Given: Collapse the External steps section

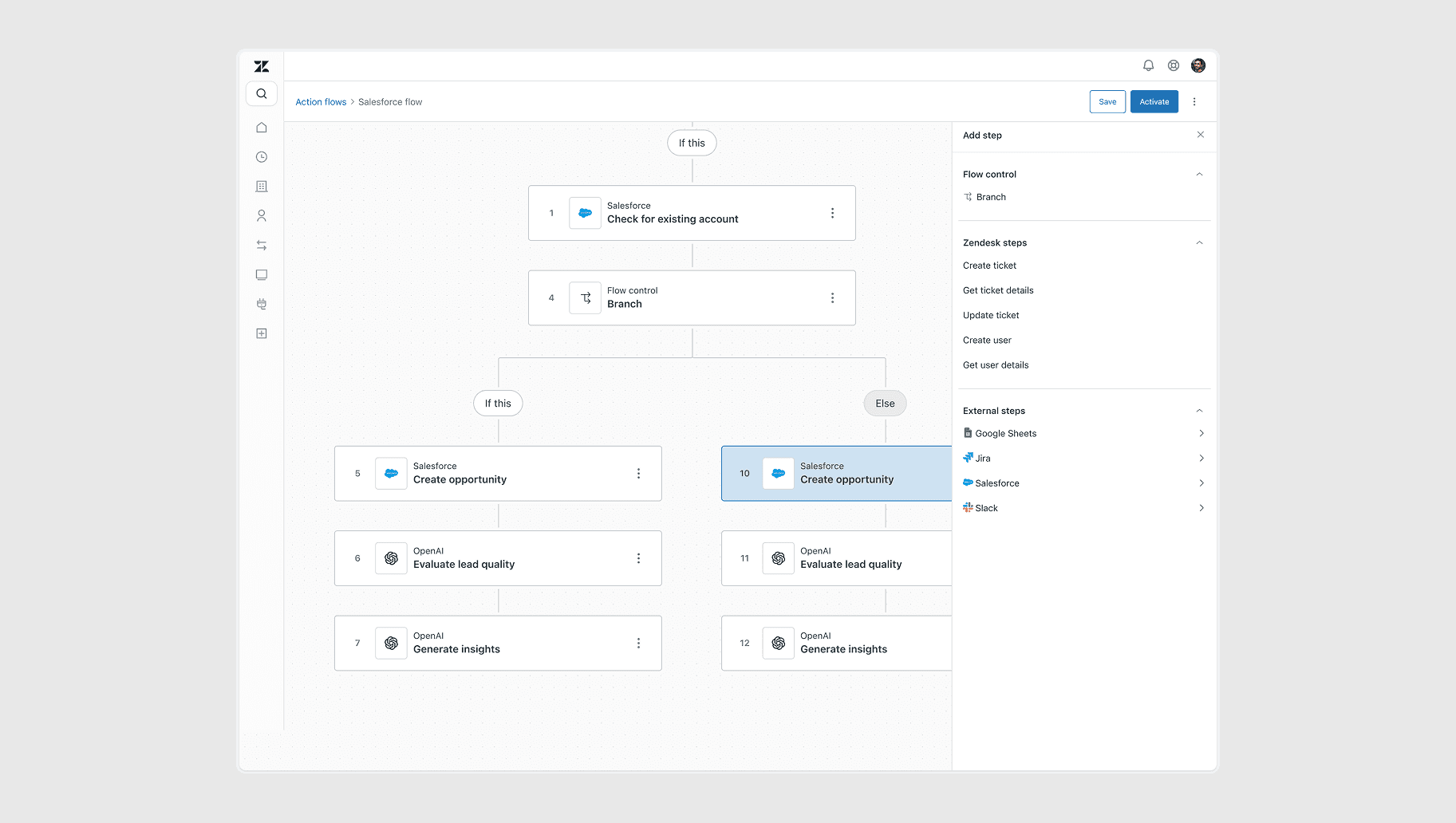Looking at the screenshot, I should pyautogui.click(x=1199, y=411).
